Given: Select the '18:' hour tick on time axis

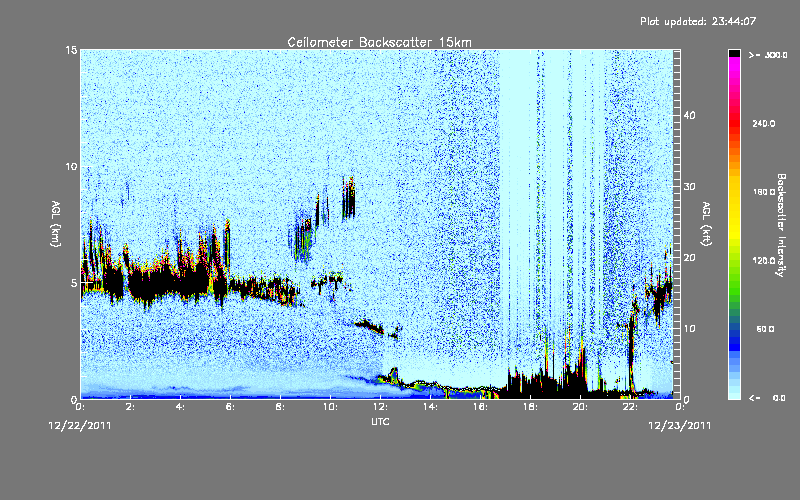Looking at the screenshot, I should (531, 407).
